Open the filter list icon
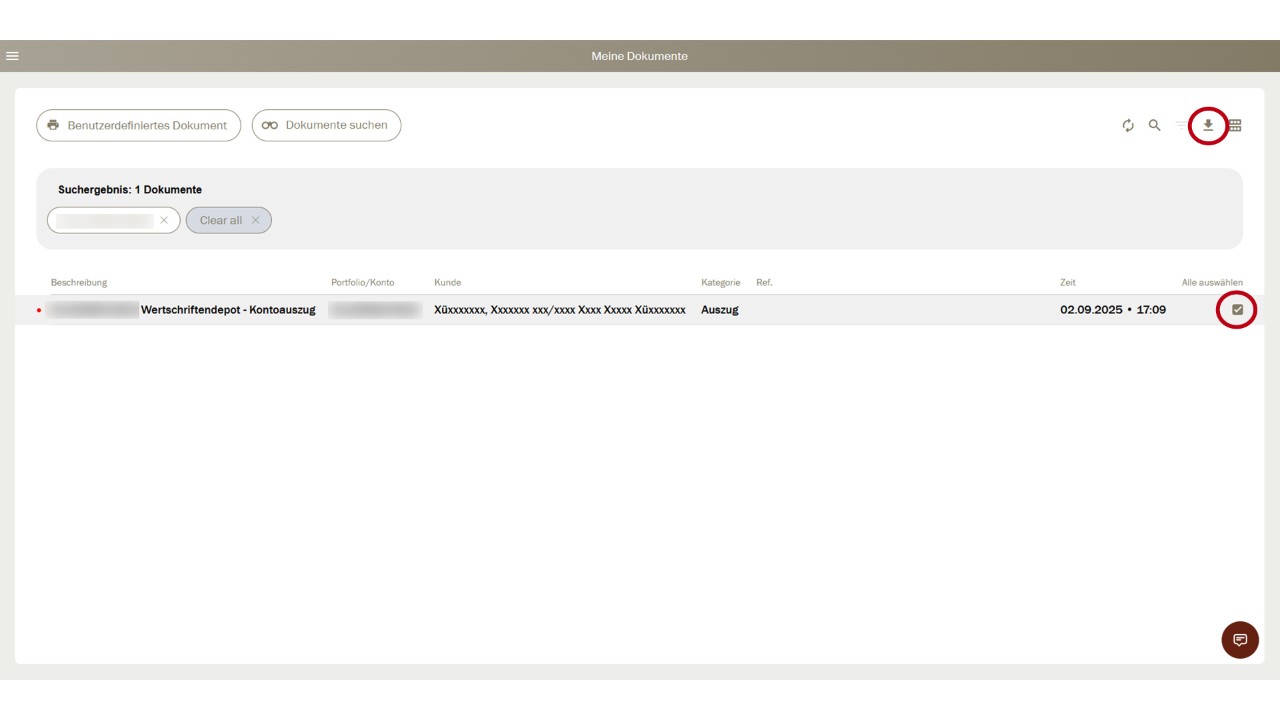1280x720 pixels. click(1181, 126)
